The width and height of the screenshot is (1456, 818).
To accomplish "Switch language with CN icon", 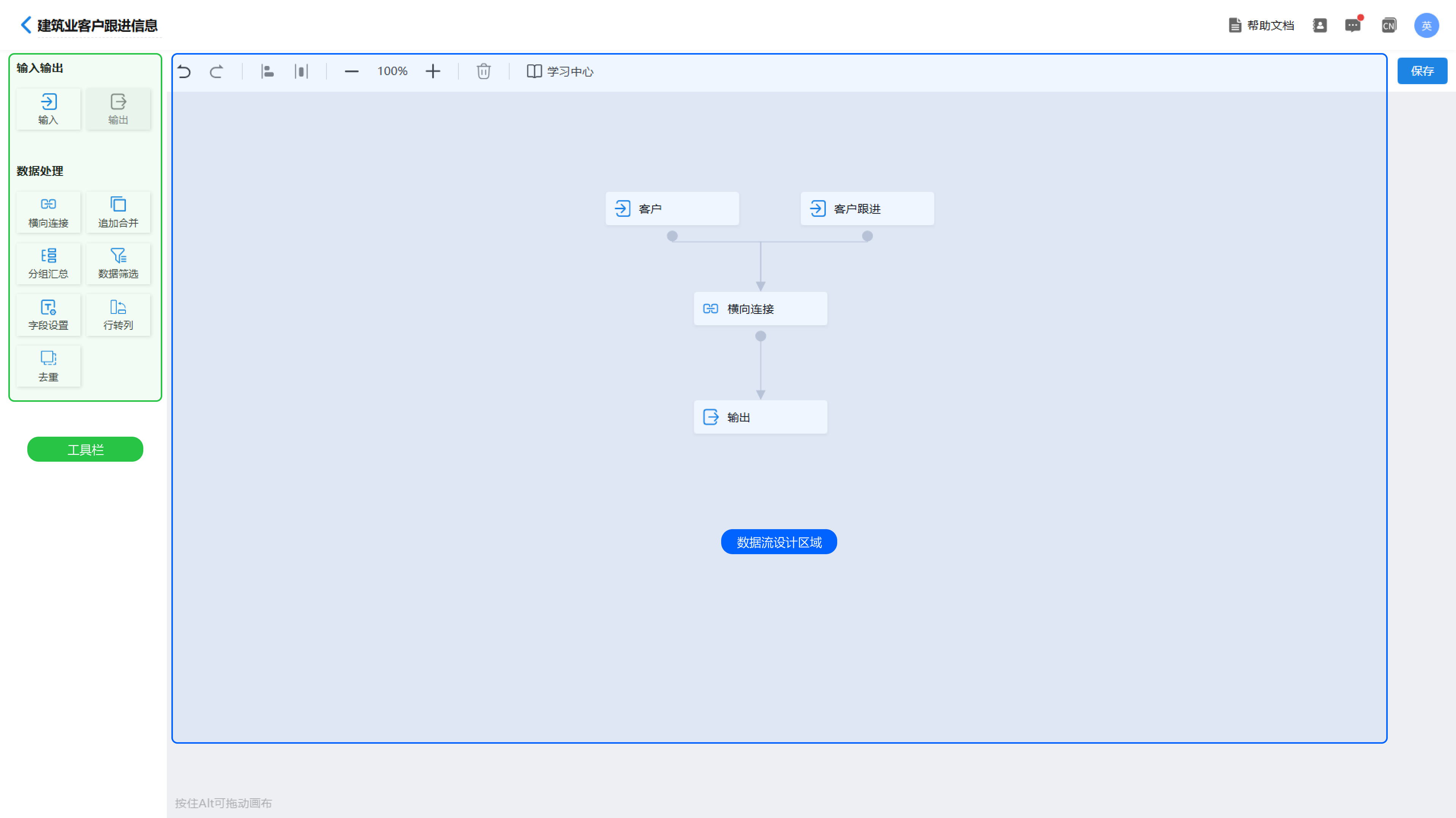I will (x=1389, y=25).
